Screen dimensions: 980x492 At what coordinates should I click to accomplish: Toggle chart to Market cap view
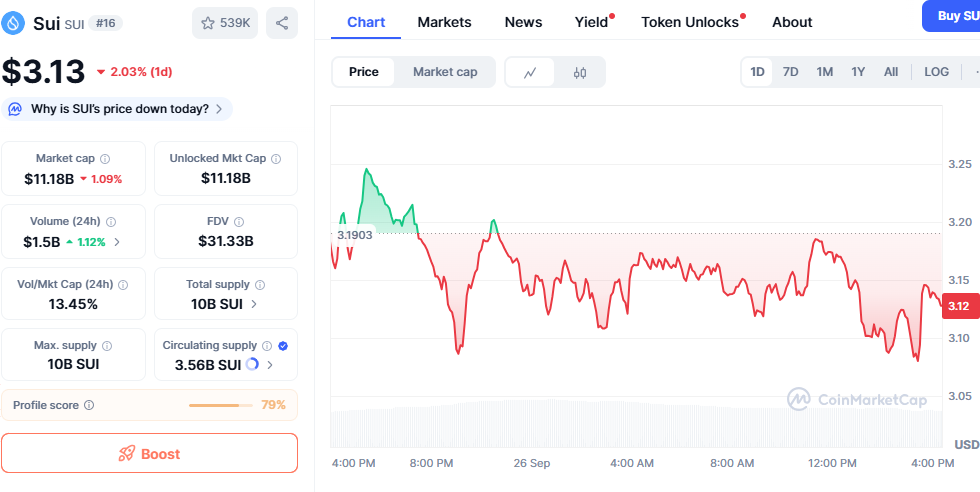tap(445, 72)
